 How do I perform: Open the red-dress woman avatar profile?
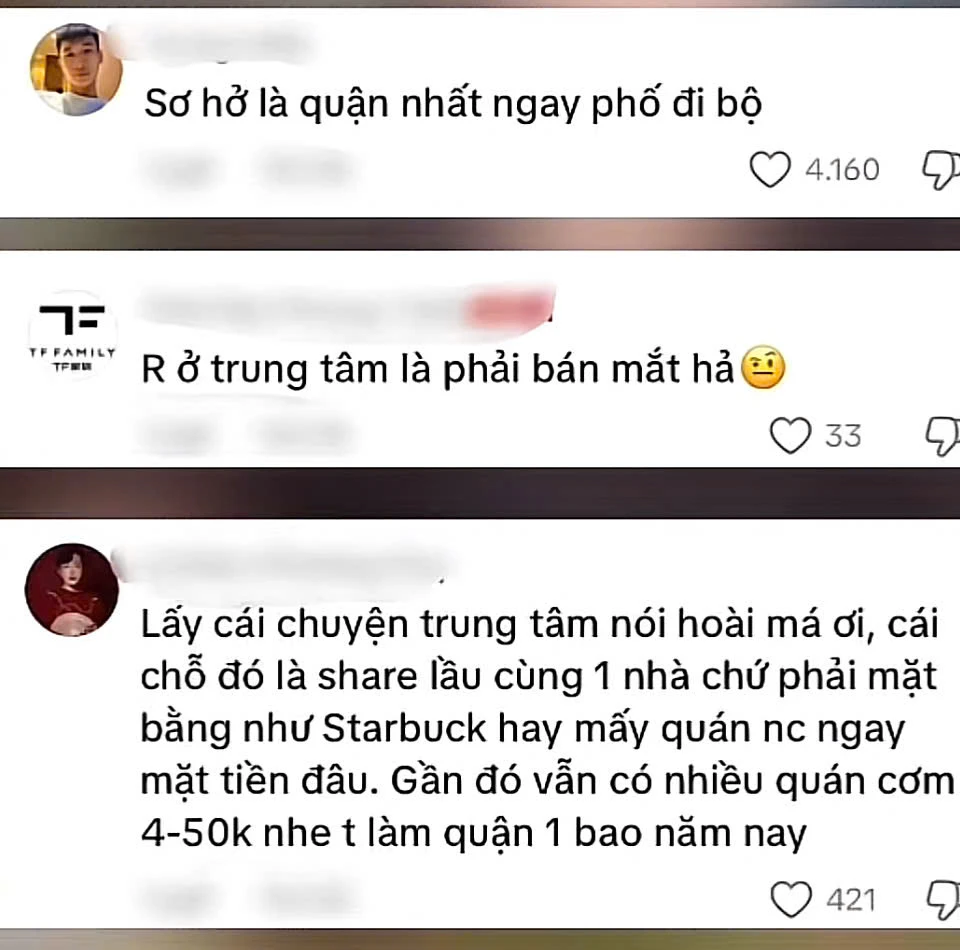click(x=72, y=589)
